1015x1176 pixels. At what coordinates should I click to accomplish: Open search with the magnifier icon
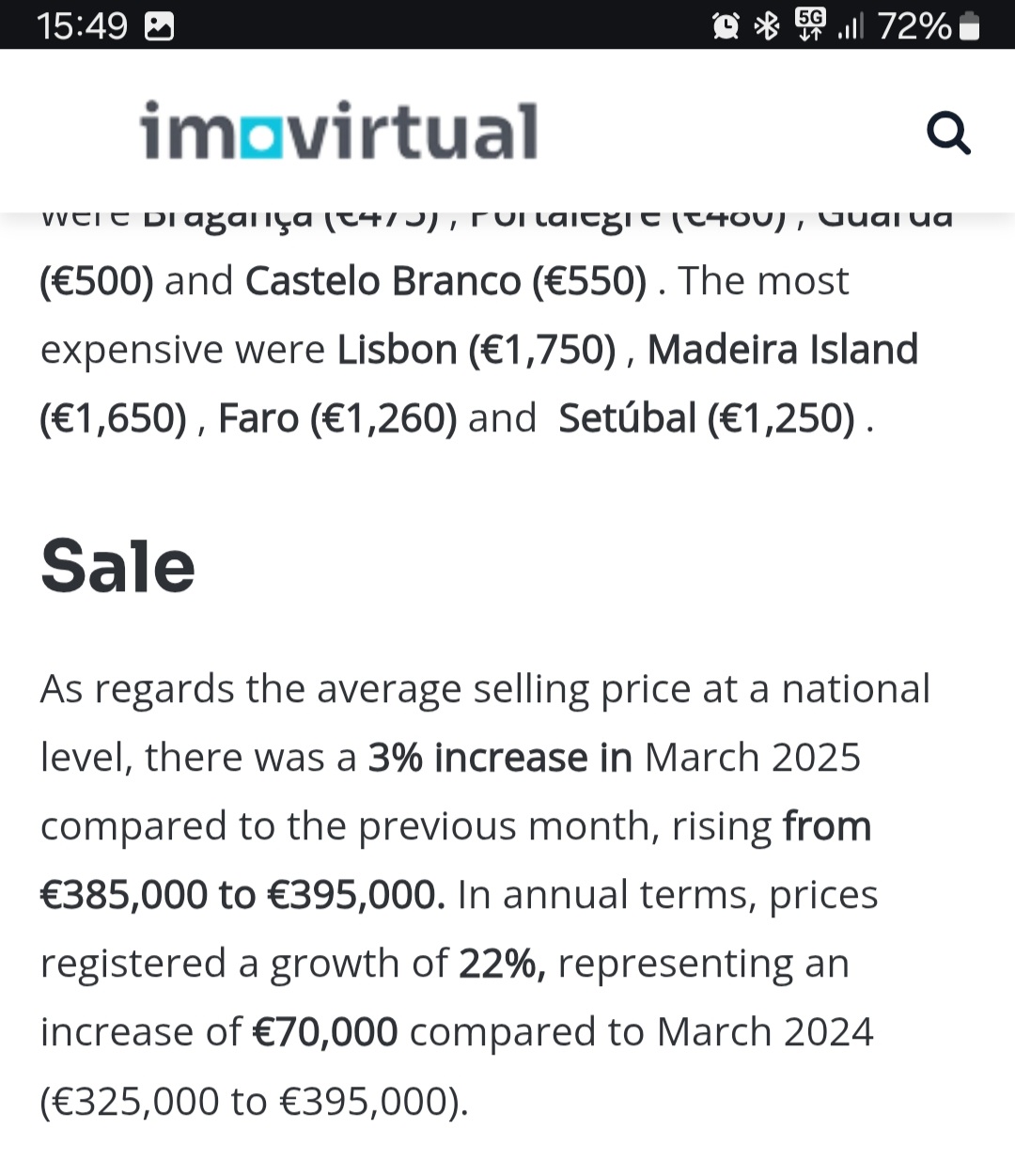[x=948, y=133]
